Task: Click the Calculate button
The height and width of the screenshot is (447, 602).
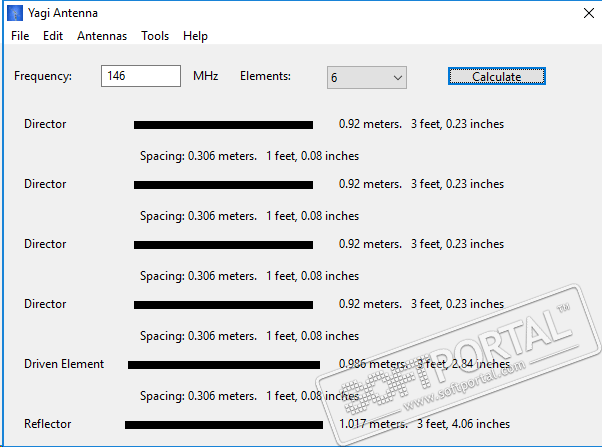Action: (x=497, y=76)
